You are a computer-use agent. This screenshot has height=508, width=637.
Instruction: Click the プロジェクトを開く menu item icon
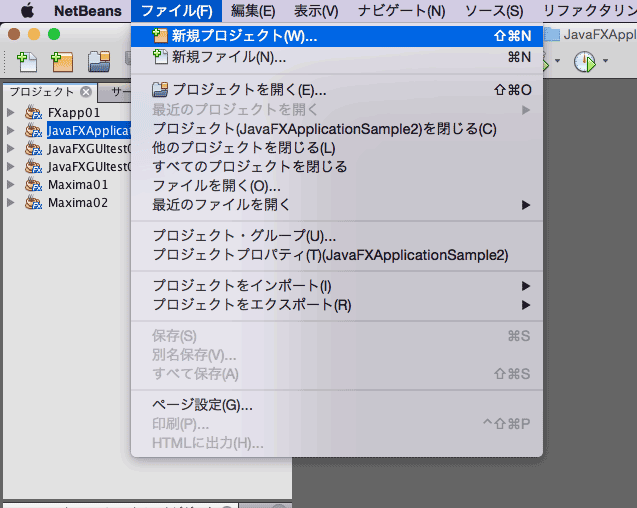click(160, 89)
